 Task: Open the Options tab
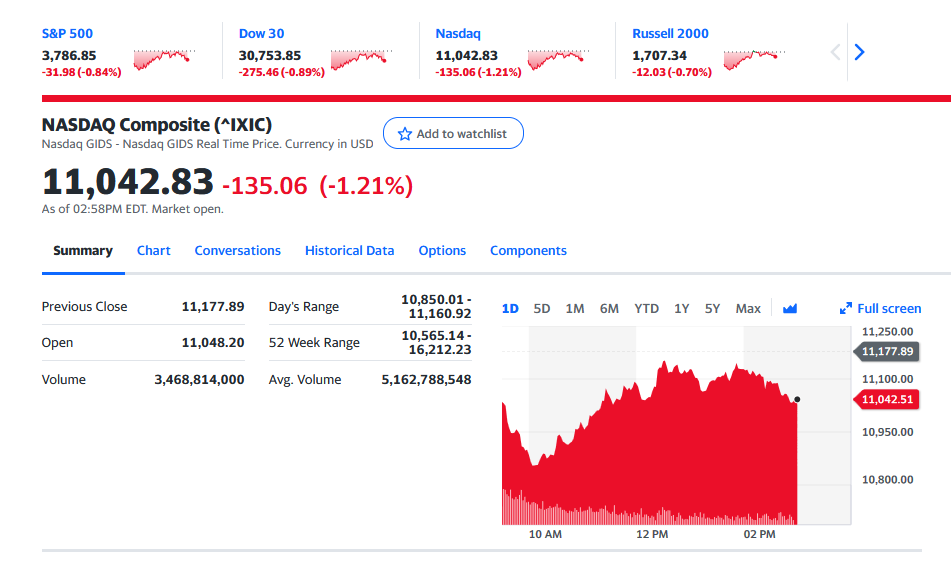pyautogui.click(x=442, y=251)
